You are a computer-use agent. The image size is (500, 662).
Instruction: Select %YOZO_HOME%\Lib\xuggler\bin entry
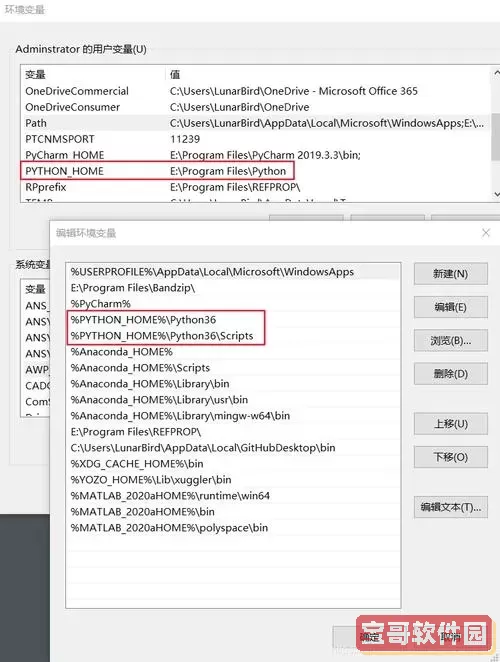pyautogui.click(x=233, y=480)
